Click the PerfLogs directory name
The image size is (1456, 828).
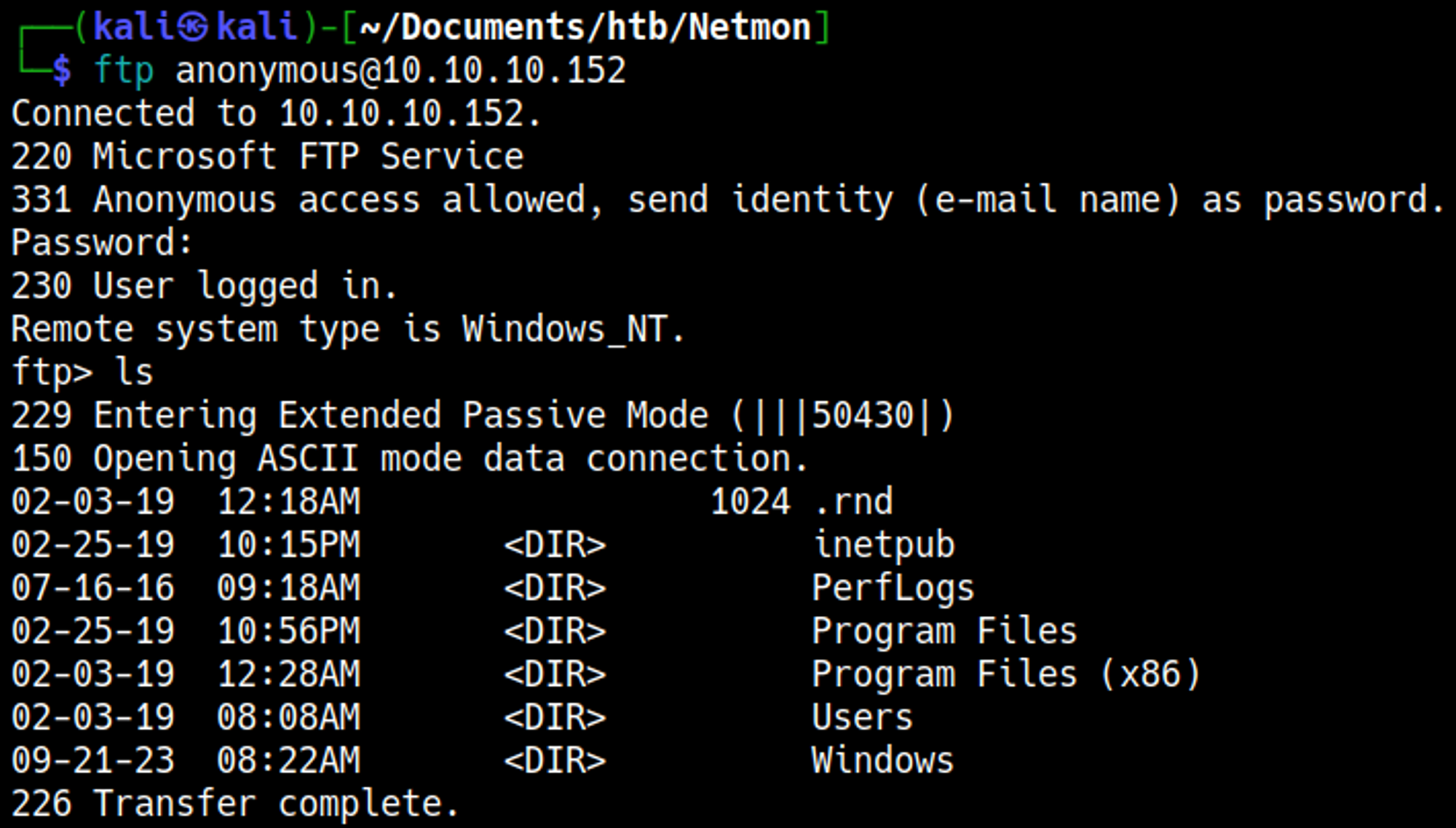893,588
